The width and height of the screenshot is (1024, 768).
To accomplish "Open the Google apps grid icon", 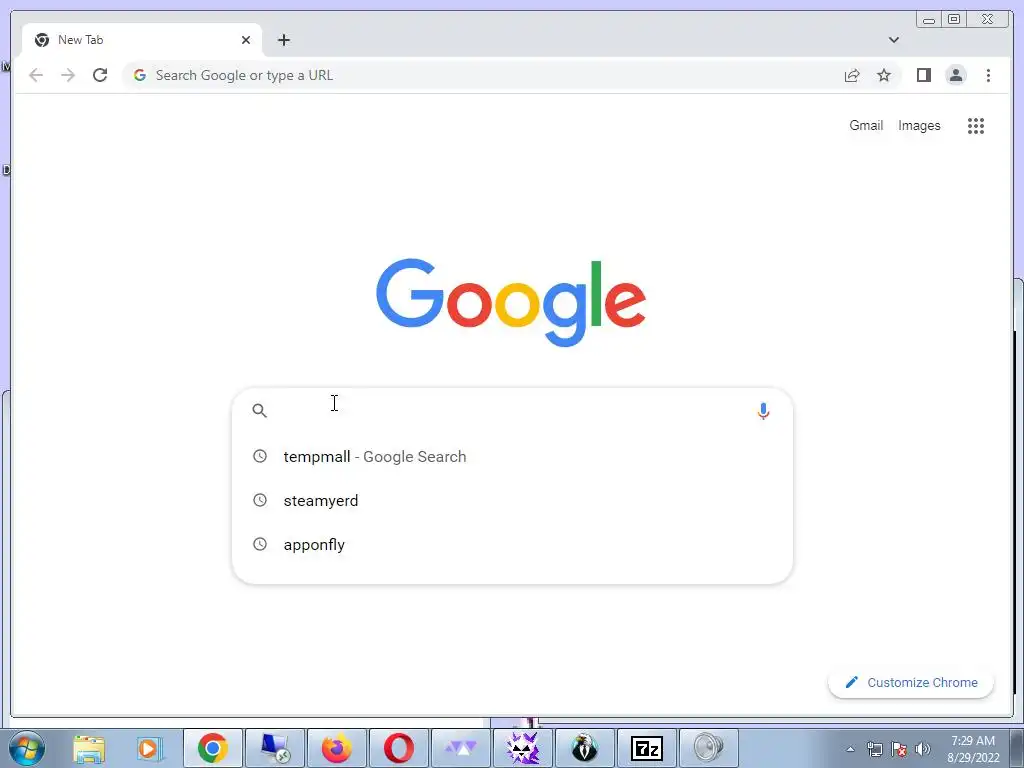I will 976,125.
